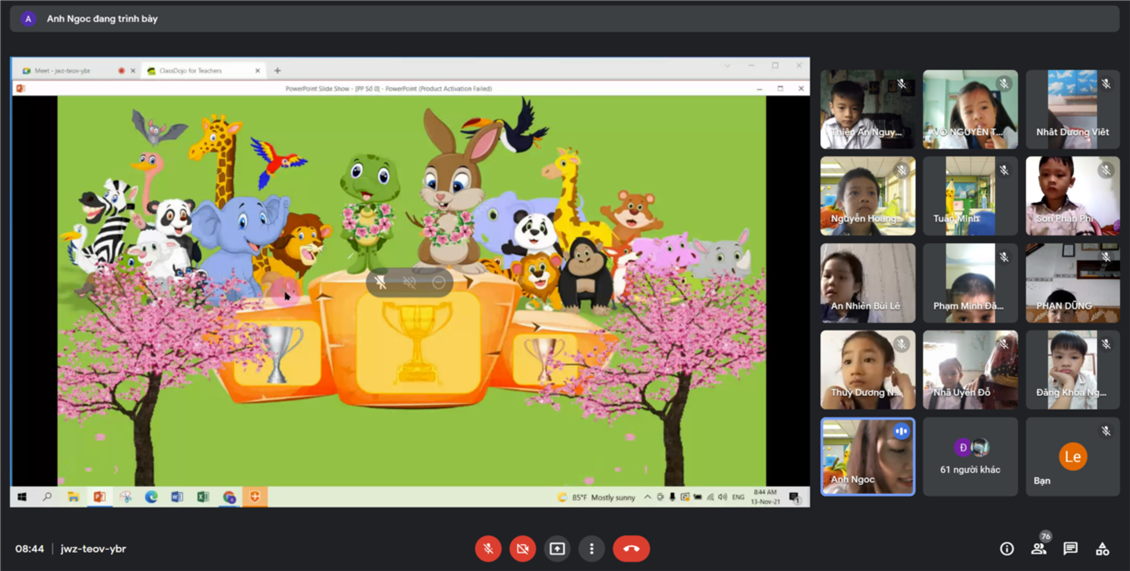Click the taskbar Search magnifier icon
1130x571 pixels.
(x=48, y=497)
